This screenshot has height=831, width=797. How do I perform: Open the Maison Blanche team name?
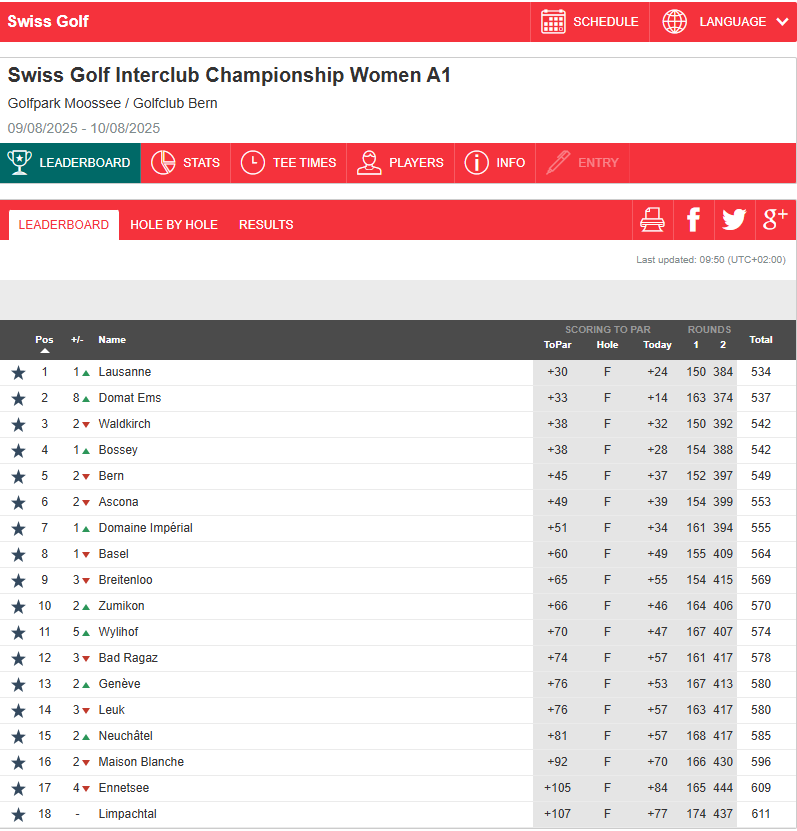[141, 762]
